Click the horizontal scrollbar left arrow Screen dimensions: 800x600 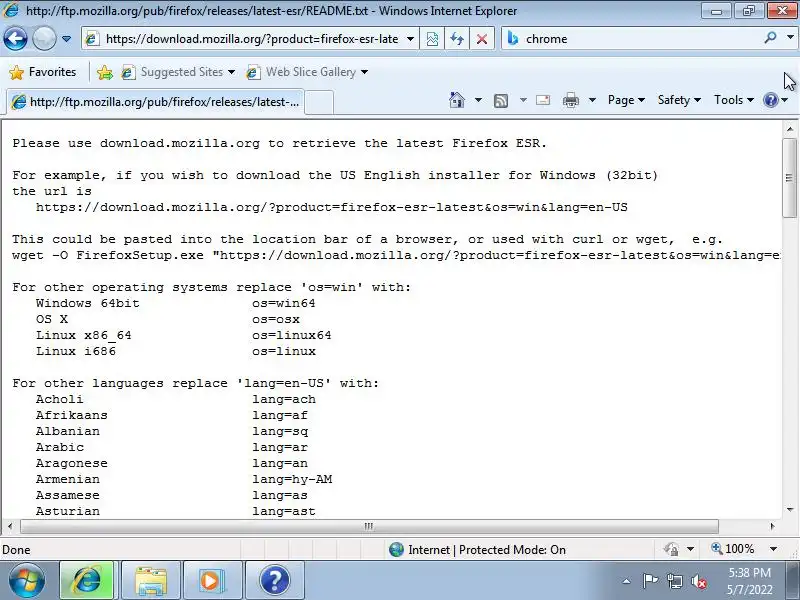pyautogui.click(x=10, y=526)
